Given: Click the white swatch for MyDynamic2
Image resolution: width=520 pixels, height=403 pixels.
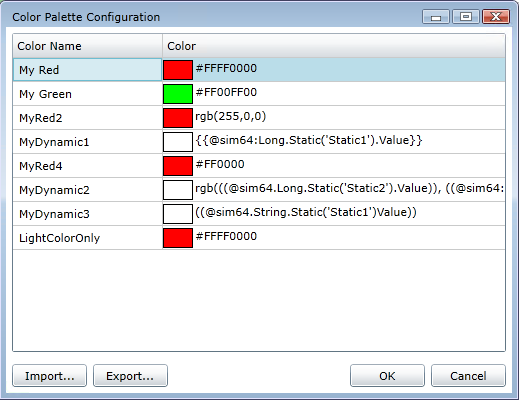Looking at the screenshot, I should pos(178,190).
